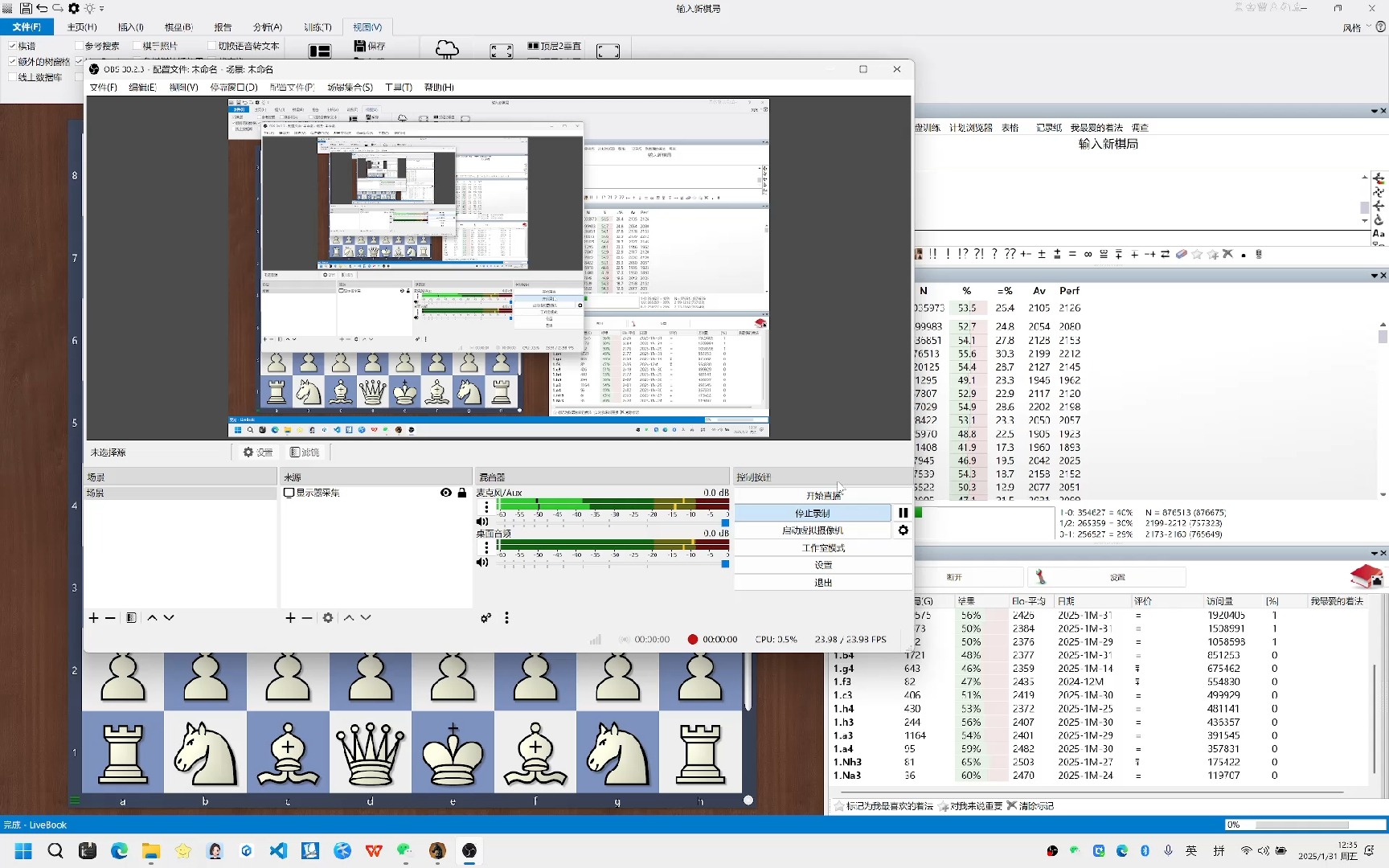The width and height of the screenshot is (1389, 868).
Task: Click the 工作室模式 button
Action: coord(823,548)
